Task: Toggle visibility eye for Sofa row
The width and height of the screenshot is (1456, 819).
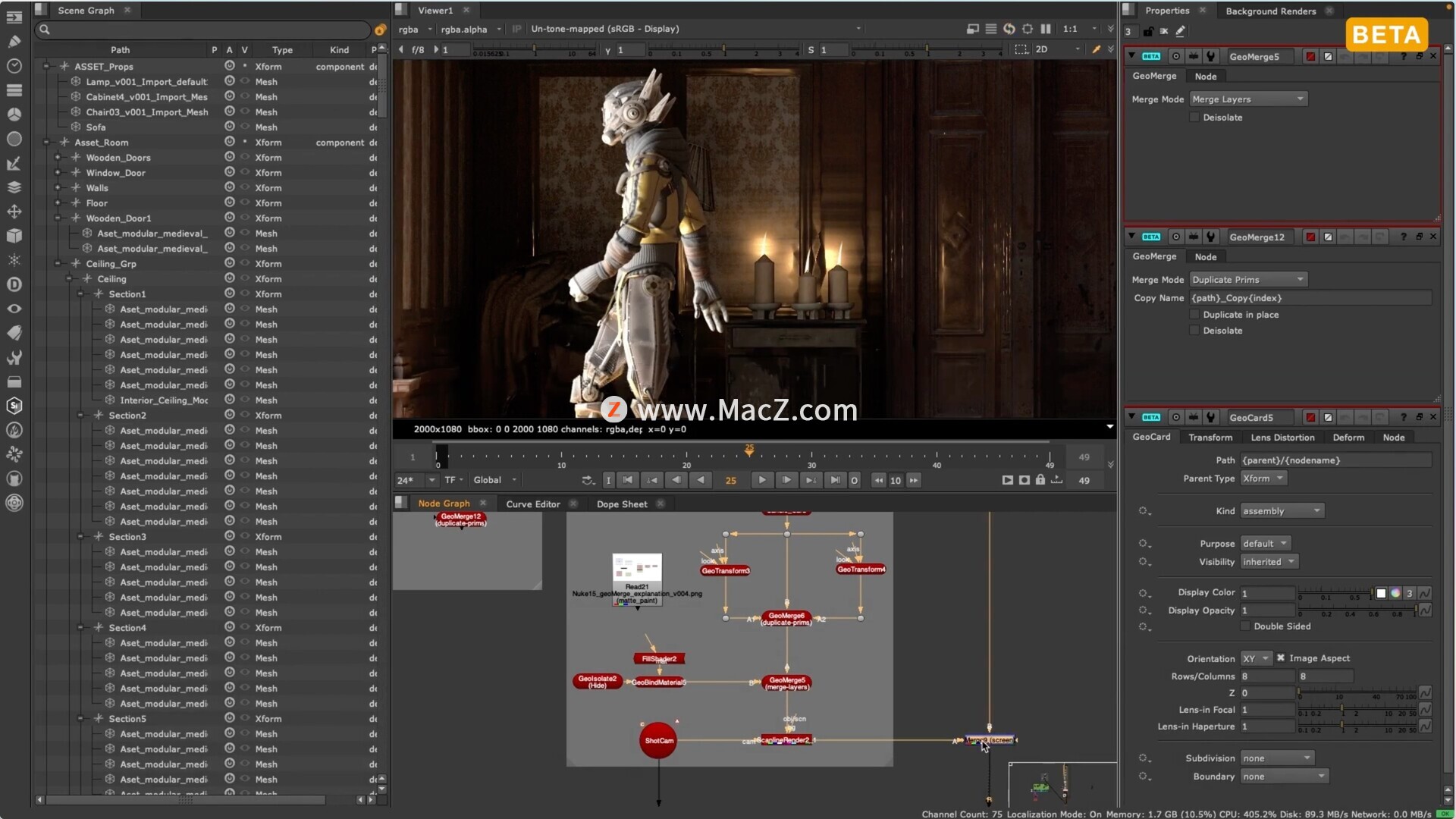Action: point(245,127)
